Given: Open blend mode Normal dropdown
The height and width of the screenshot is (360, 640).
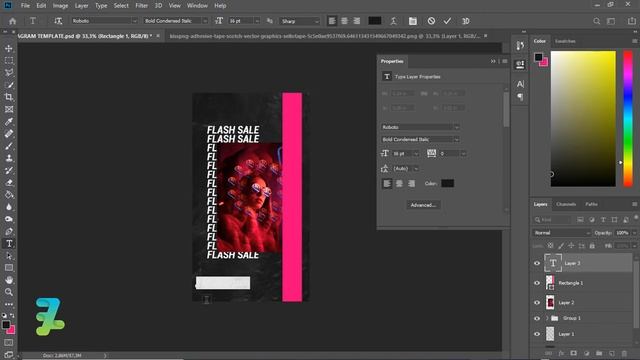Looking at the screenshot, I should pyautogui.click(x=562, y=233).
